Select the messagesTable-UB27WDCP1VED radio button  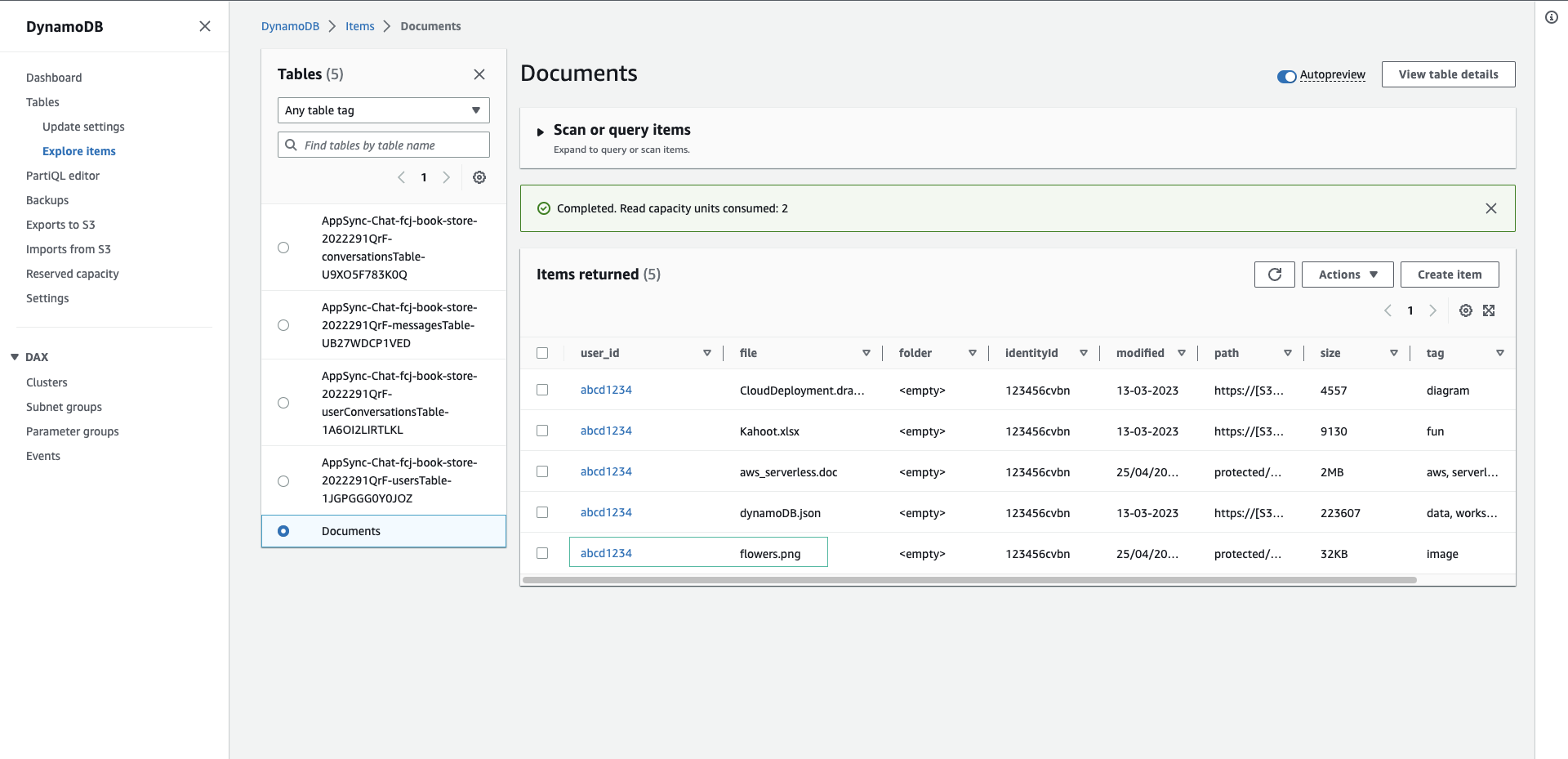[283, 325]
